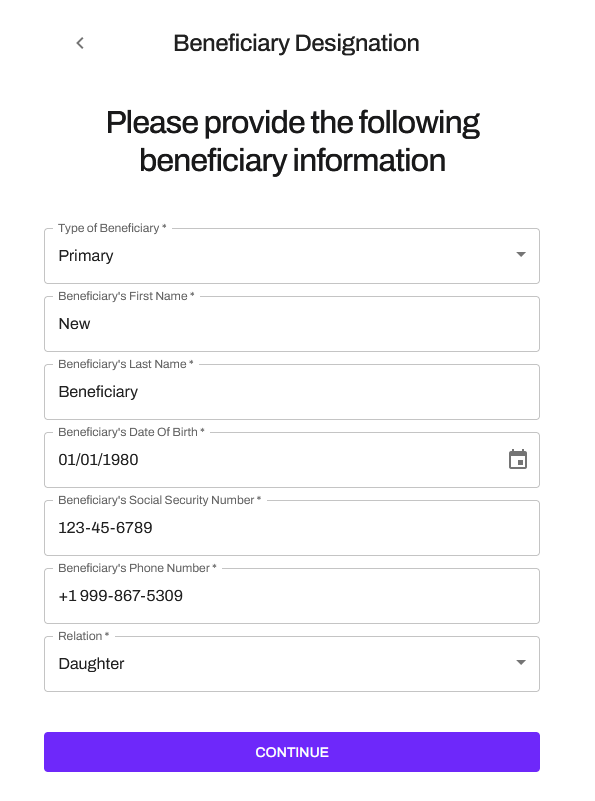
Task: Click the Beneficiary's Phone Number label
Action: click(x=137, y=568)
